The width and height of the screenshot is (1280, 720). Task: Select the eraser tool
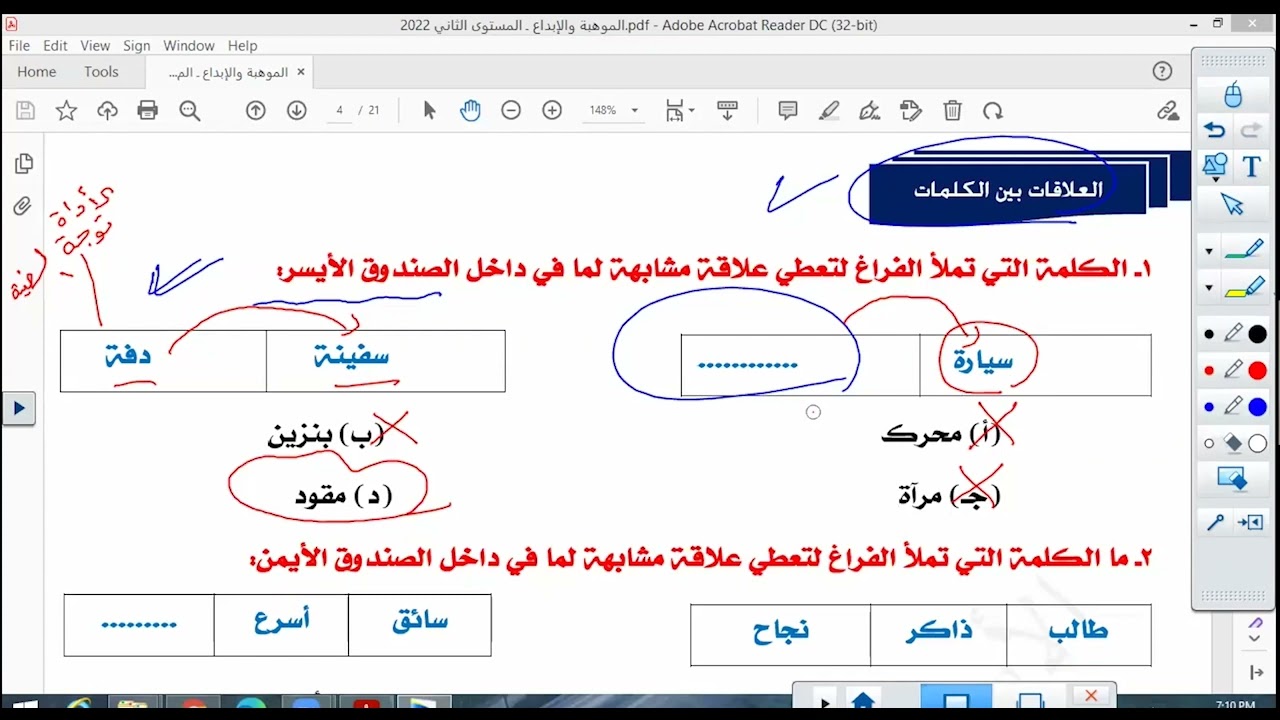[1233, 443]
